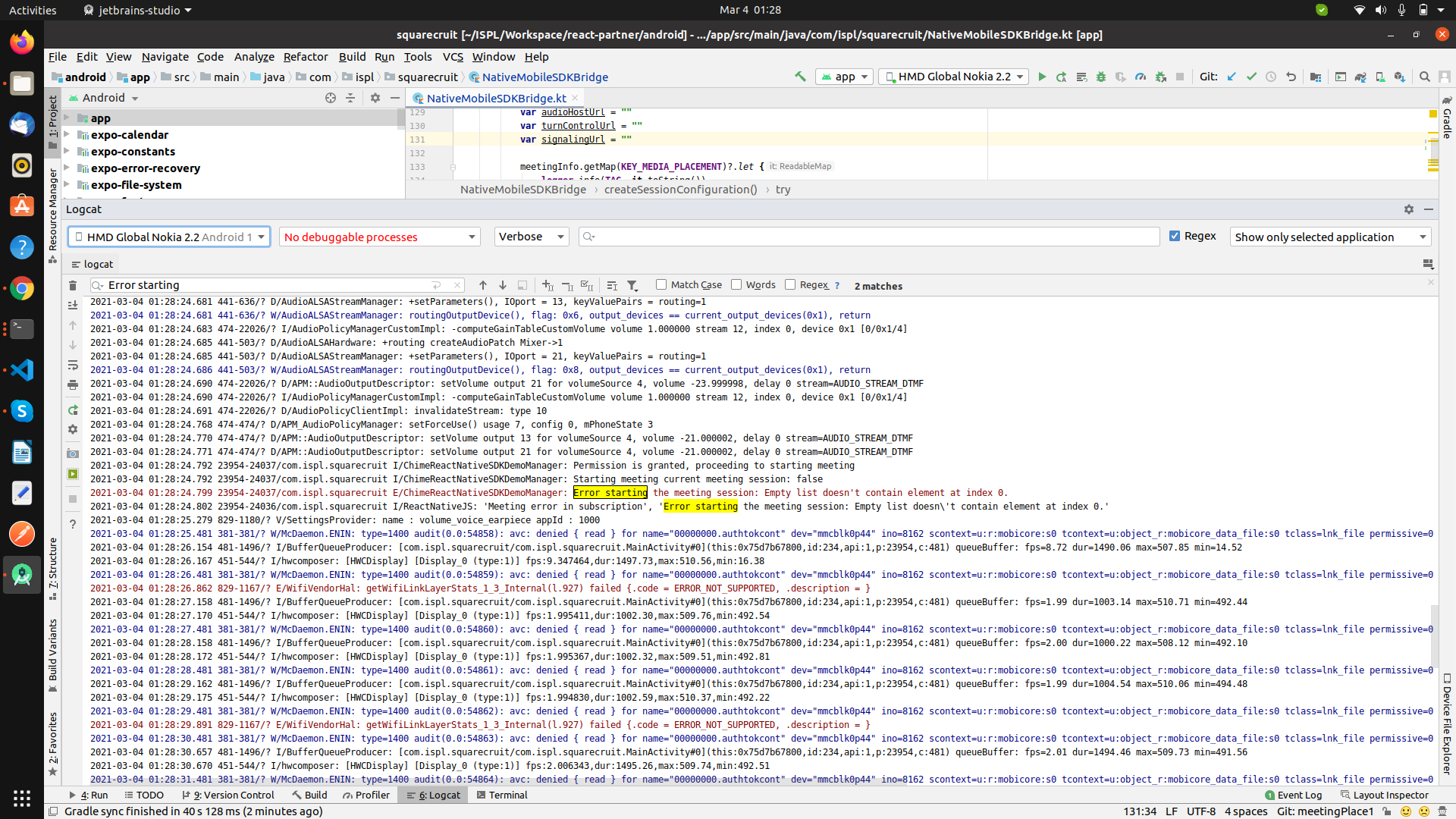Screen dimensions: 1456x819
Task: Switch to the Terminal tool tab
Action: pos(502,795)
